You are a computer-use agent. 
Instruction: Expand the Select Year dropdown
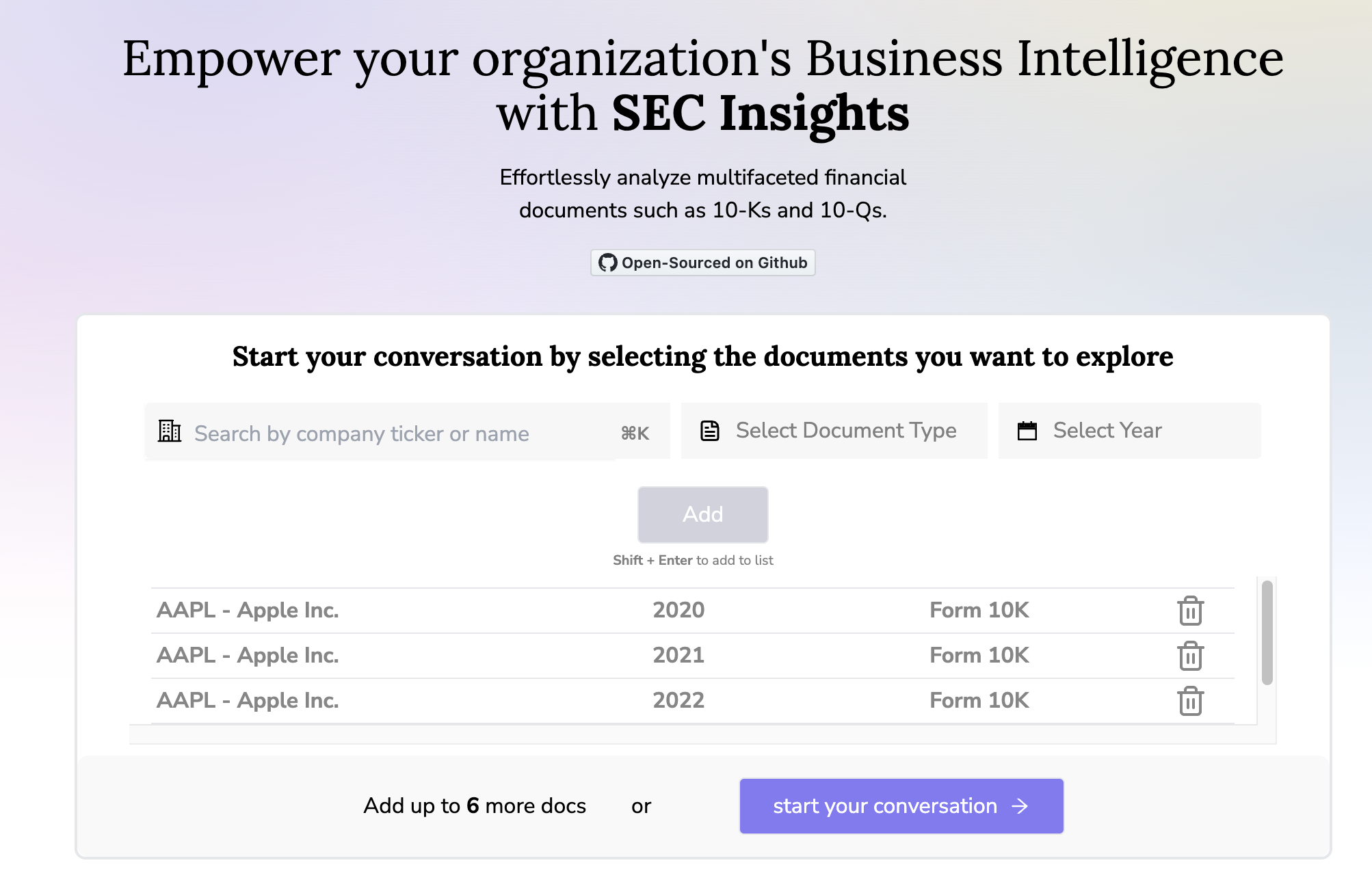[1129, 431]
